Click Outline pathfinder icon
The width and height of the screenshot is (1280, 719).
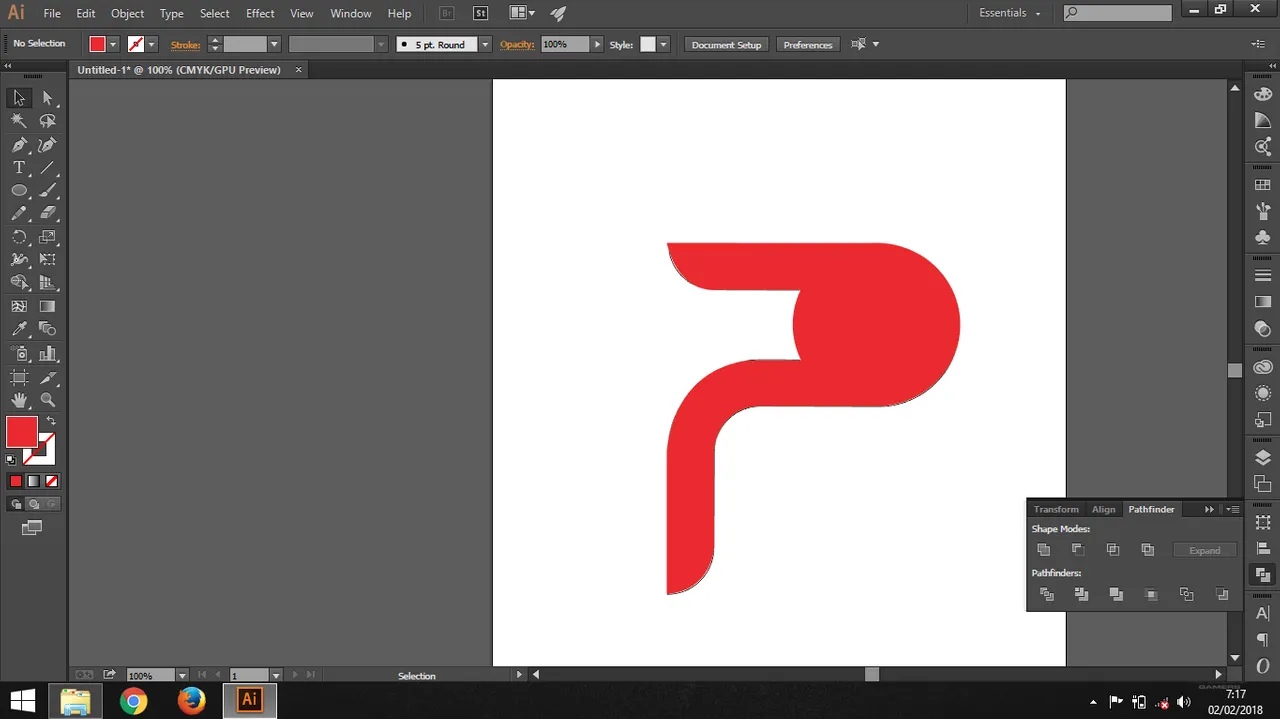(1186, 594)
